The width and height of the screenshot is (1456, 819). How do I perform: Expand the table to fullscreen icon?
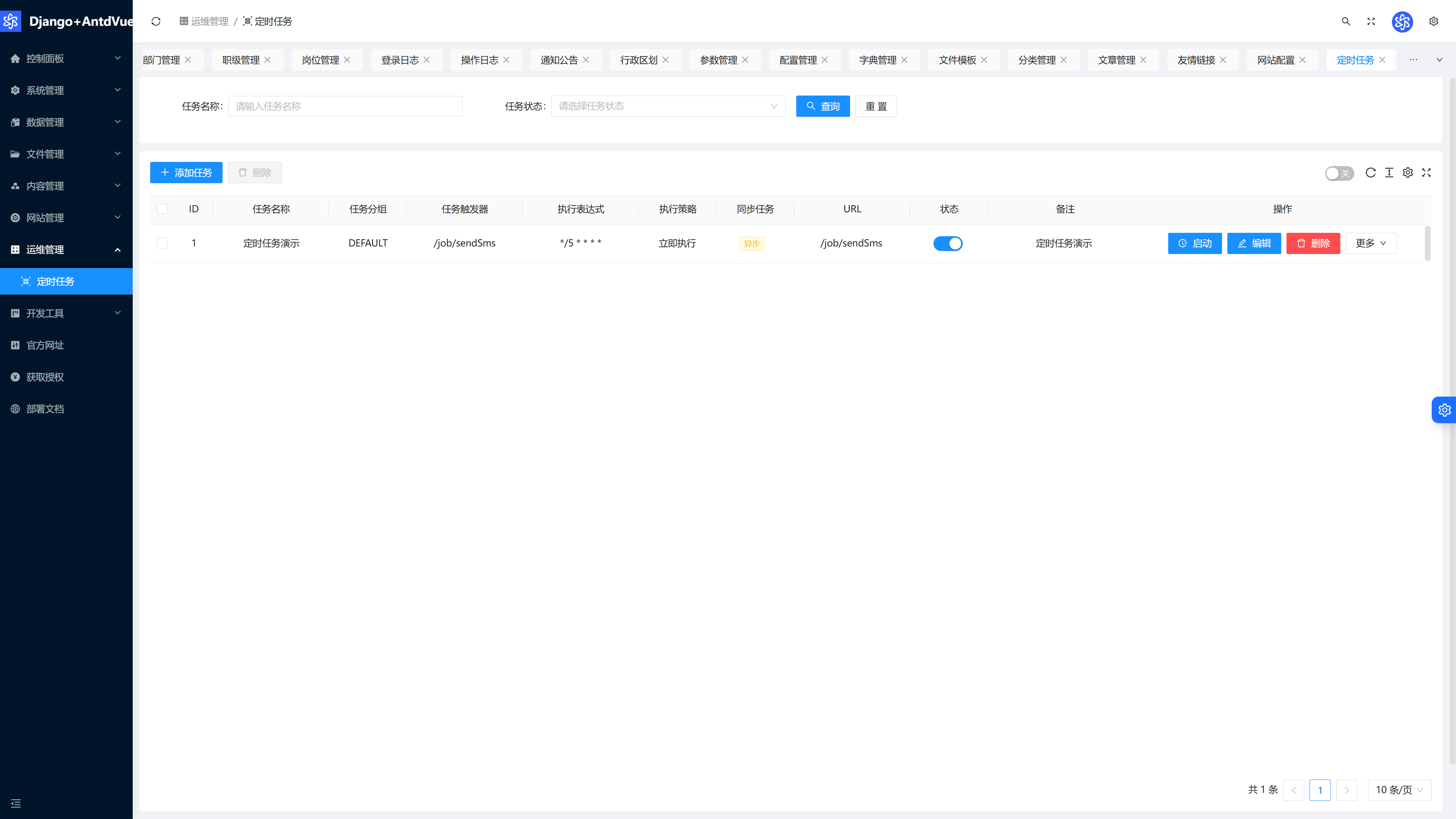tap(1426, 173)
